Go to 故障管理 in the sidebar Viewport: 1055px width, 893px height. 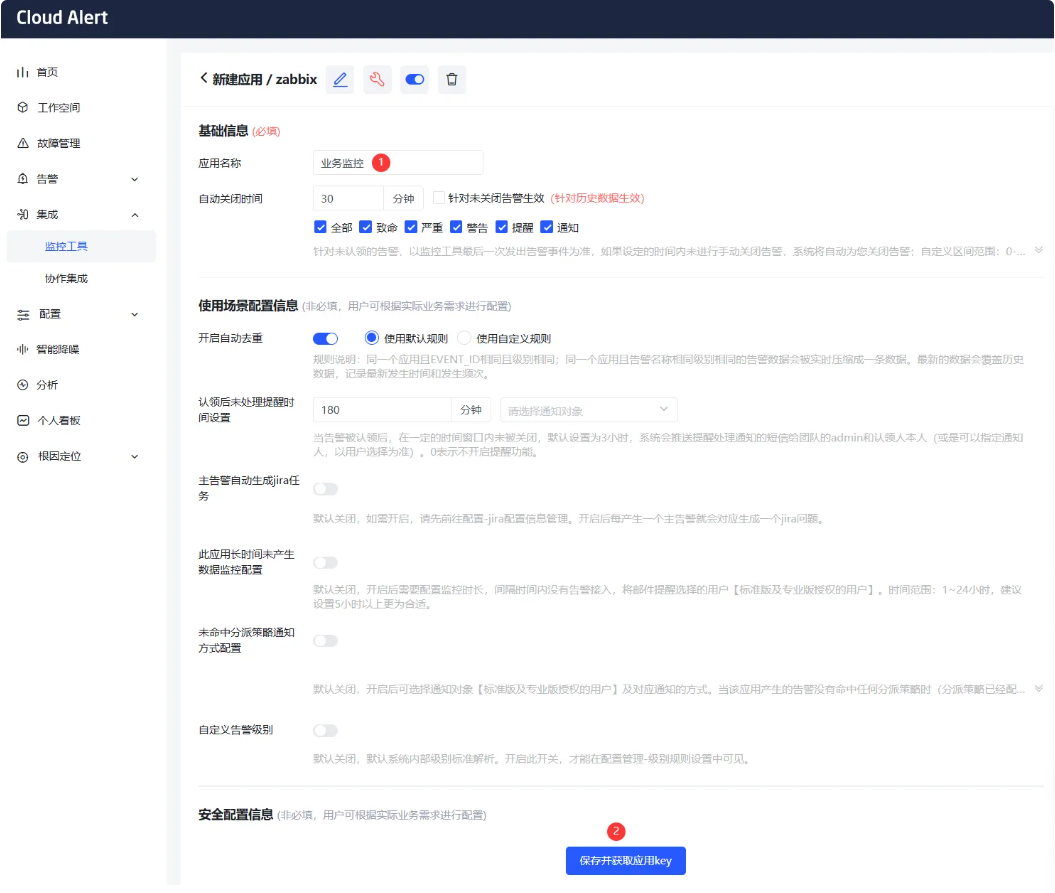coord(58,143)
